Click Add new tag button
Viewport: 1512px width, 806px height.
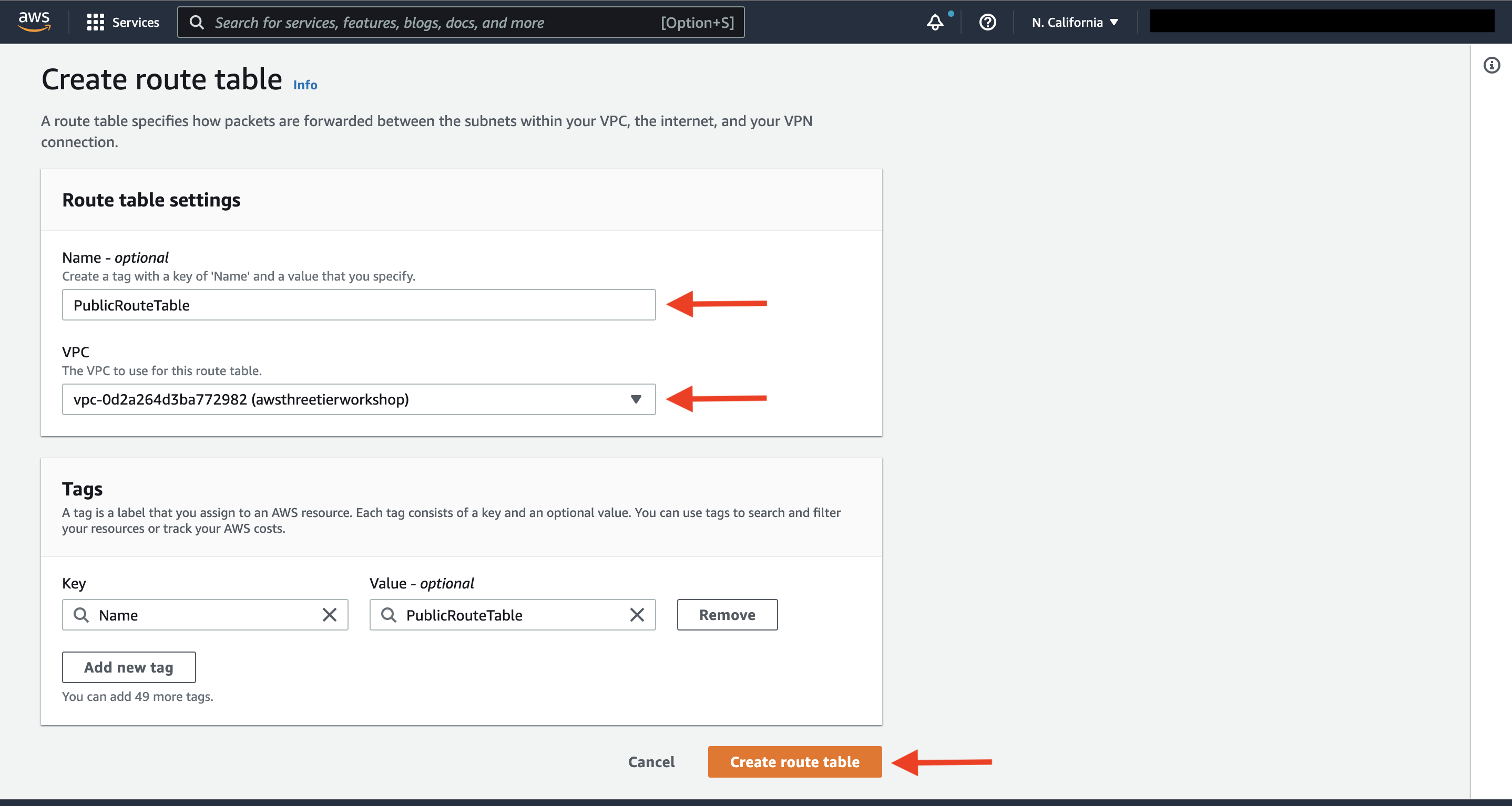tap(129, 667)
